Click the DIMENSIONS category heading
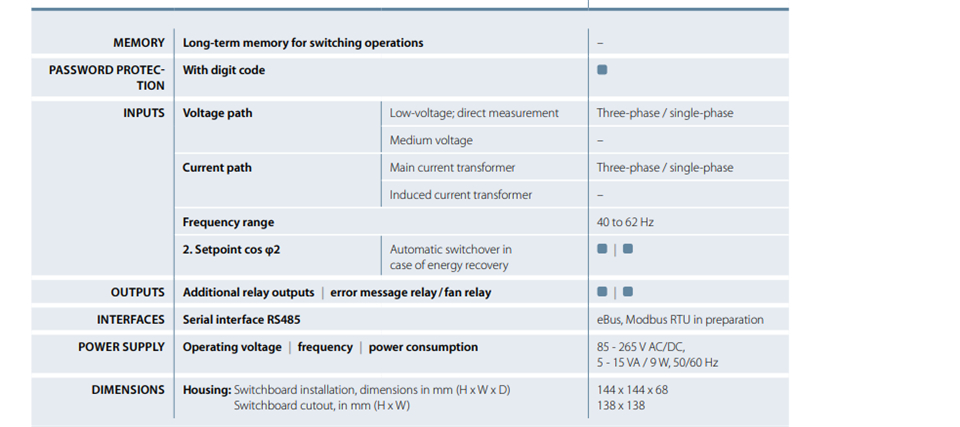The width and height of the screenshot is (960, 427). click(128, 390)
